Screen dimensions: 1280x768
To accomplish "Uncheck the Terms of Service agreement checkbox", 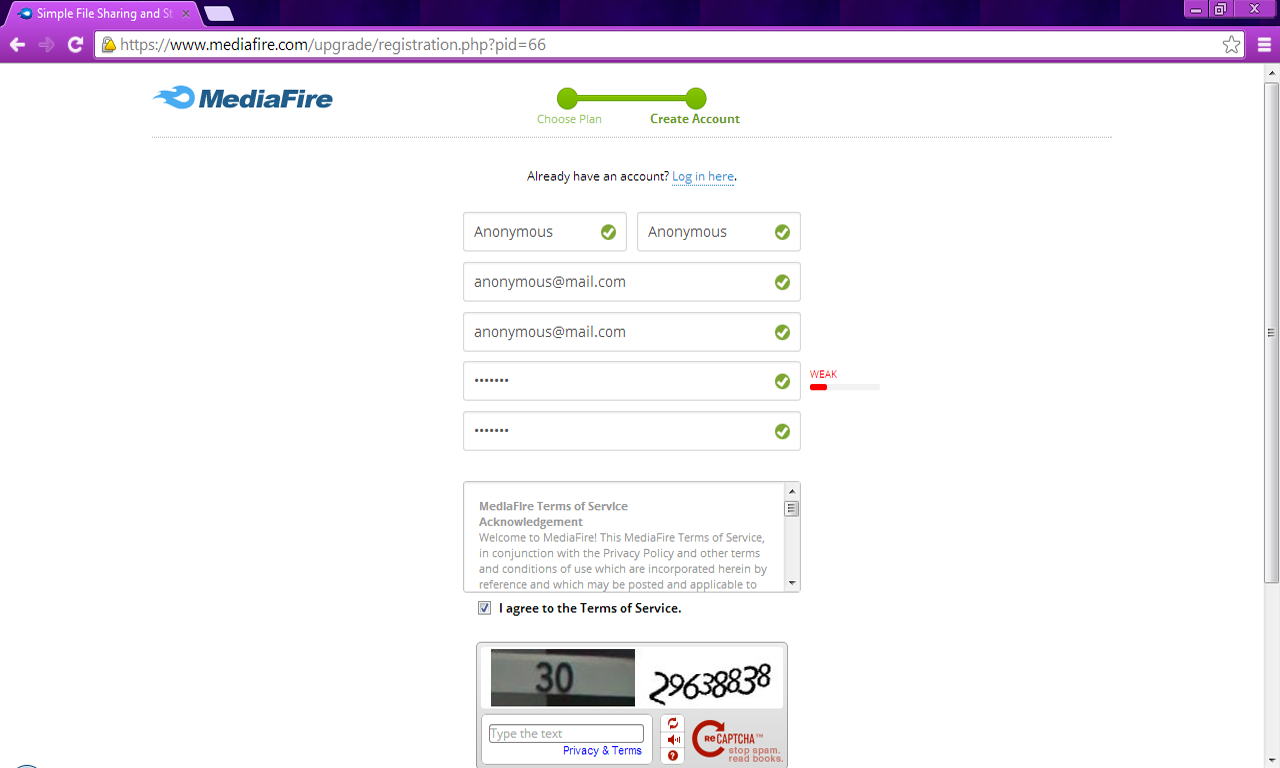I will (484, 607).
